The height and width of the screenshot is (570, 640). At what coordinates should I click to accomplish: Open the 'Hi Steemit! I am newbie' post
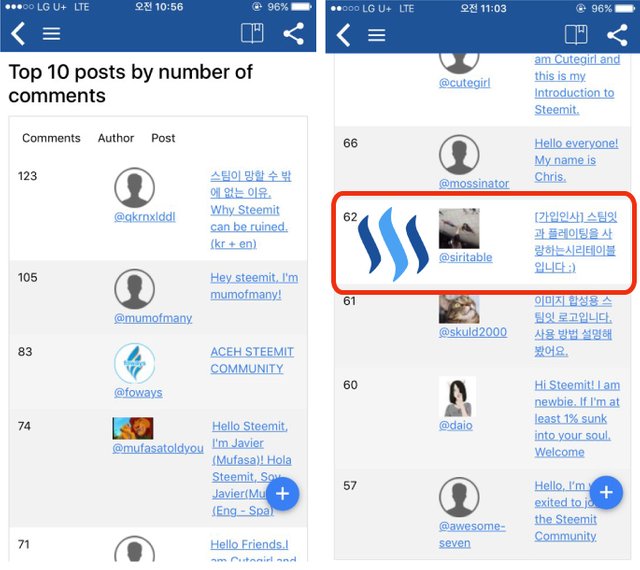point(577,419)
